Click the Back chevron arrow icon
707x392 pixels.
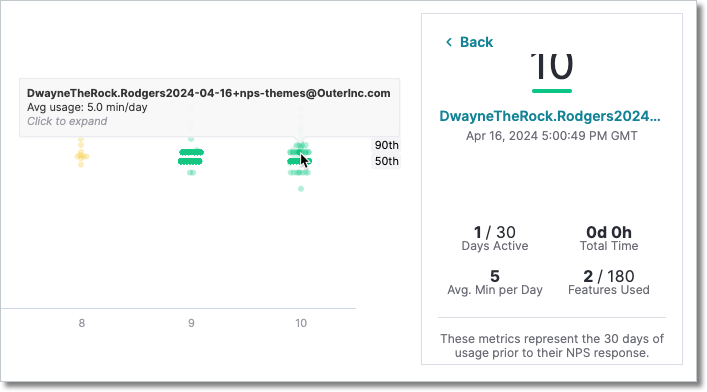(x=449, y=42)
